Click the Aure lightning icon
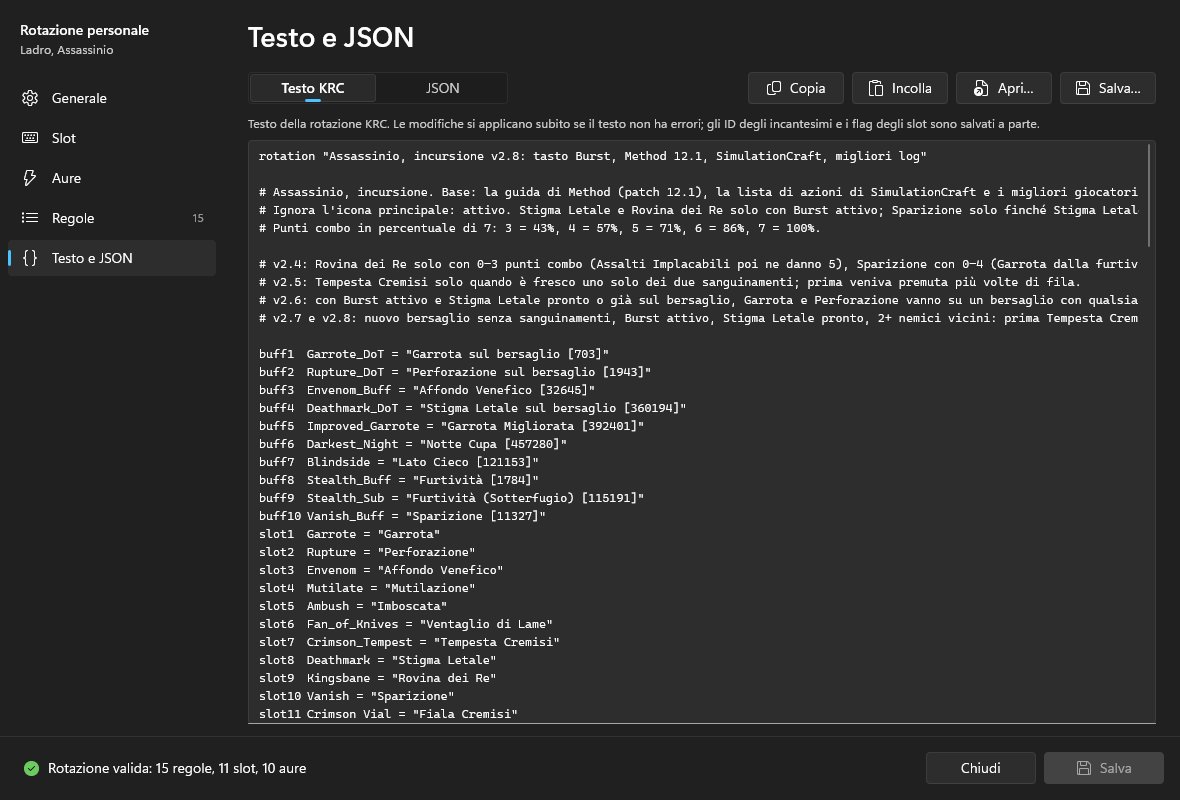 pyautogui.click(x=30, y=178)
